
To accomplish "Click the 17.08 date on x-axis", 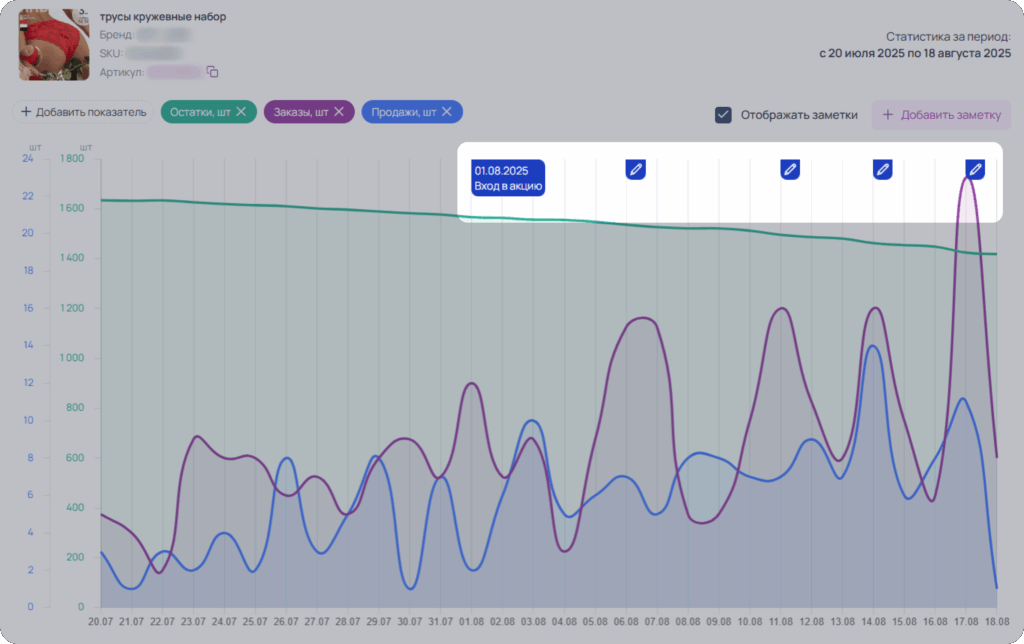I will [x=966, y=621].
